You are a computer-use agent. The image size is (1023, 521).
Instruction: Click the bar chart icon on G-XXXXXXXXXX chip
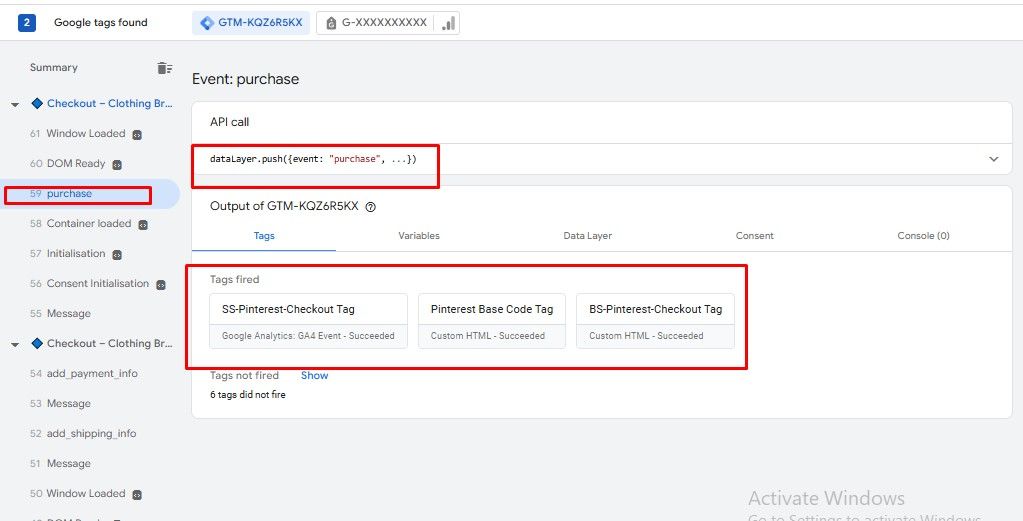click(448, 23)
